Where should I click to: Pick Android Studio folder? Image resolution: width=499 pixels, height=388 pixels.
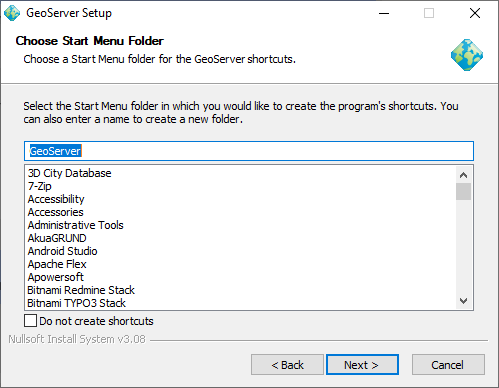[x=63, y=251]
